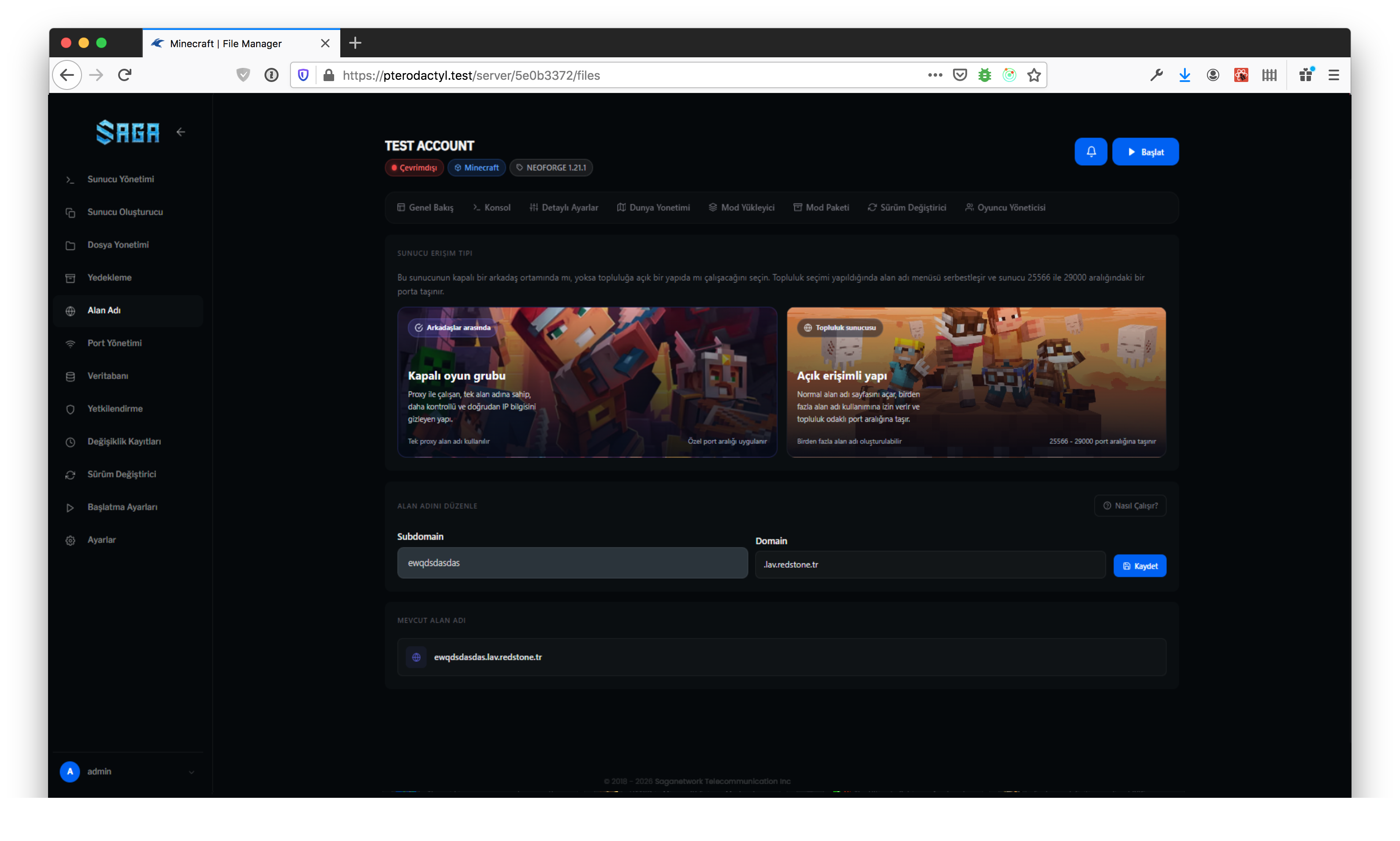1400x841 pixels.
Task: Open Sunucu Oluşturucu in sidebar
Action: (x=128, y=212)
